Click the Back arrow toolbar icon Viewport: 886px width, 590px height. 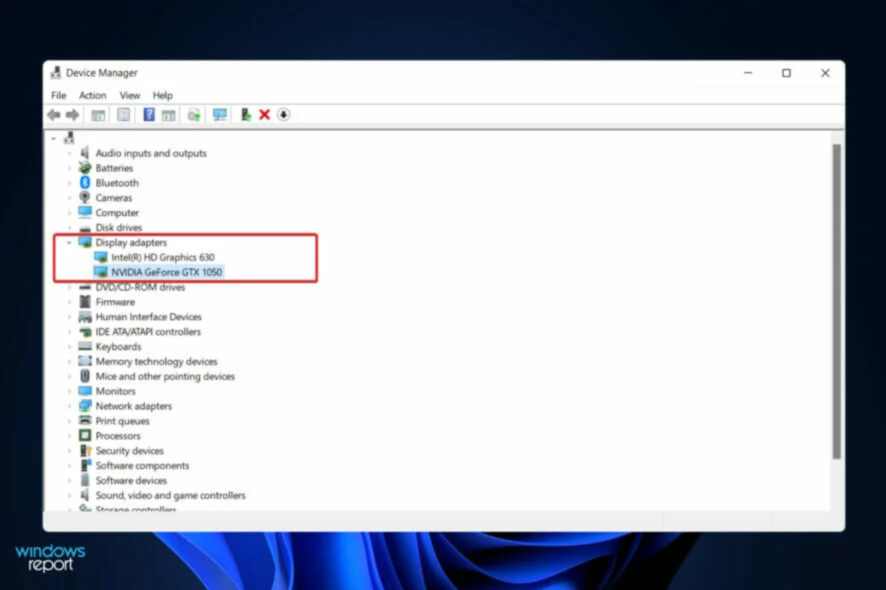[54, 115]
